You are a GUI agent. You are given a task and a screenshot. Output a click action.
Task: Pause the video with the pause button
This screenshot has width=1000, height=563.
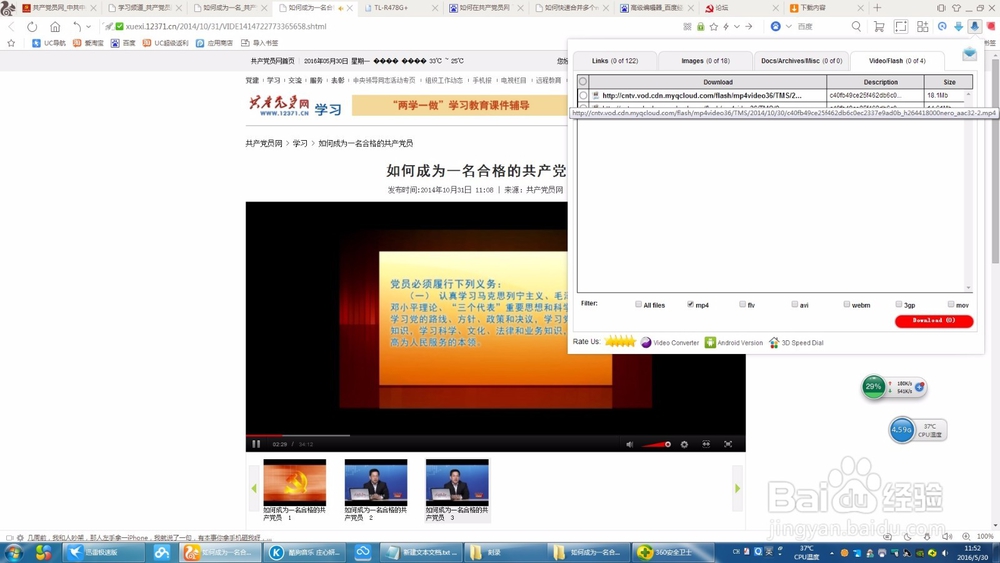(x=256, y=444)
